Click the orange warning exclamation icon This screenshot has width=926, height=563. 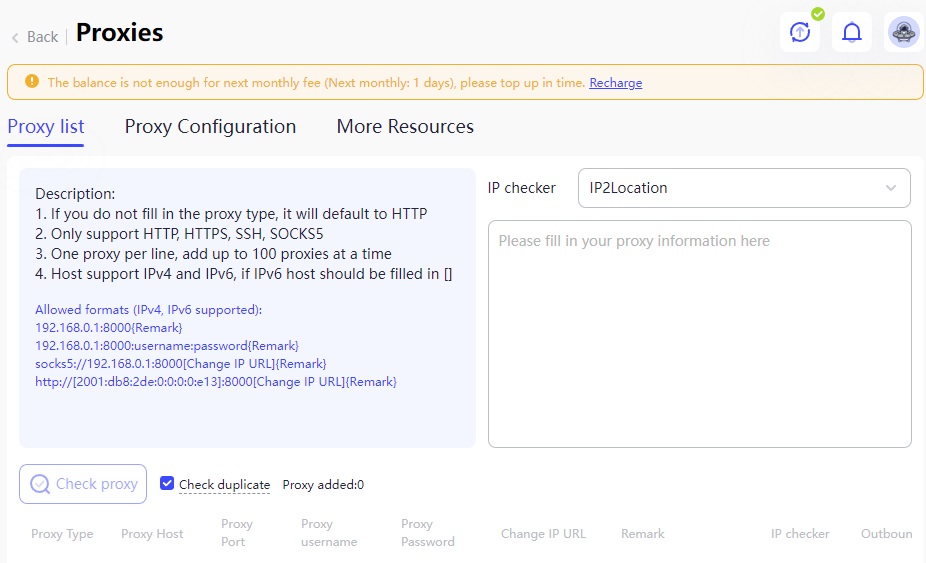pyautogui.click(x=32, y=82)
